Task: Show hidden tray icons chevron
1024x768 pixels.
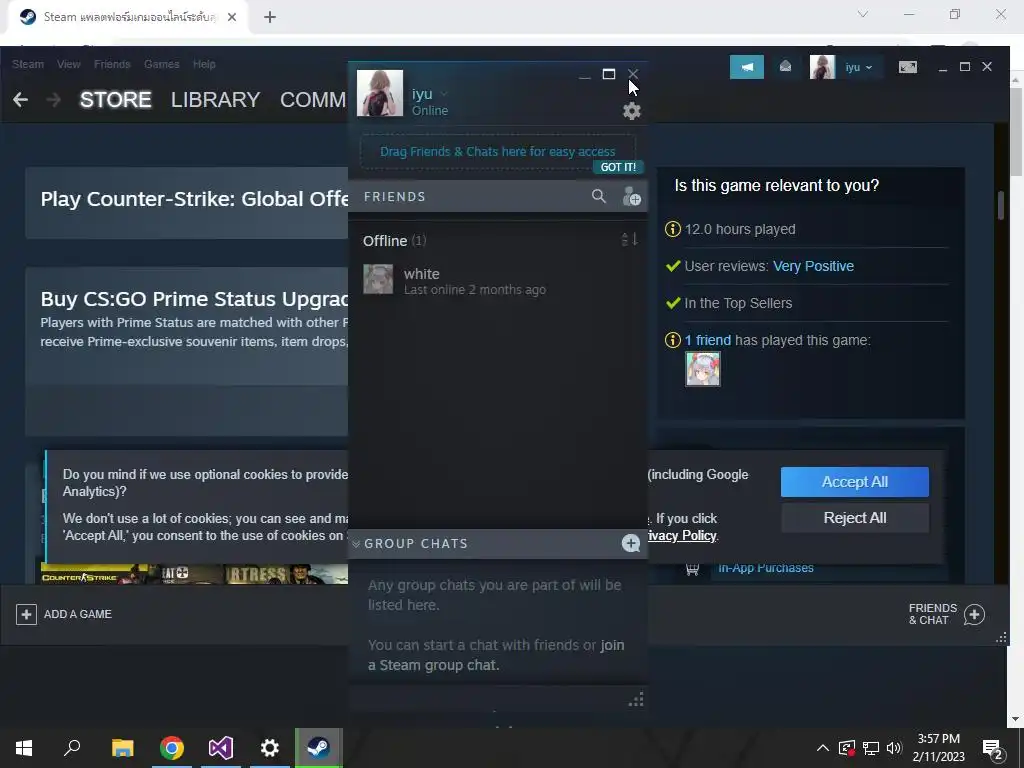Action: tap(823, 748)
